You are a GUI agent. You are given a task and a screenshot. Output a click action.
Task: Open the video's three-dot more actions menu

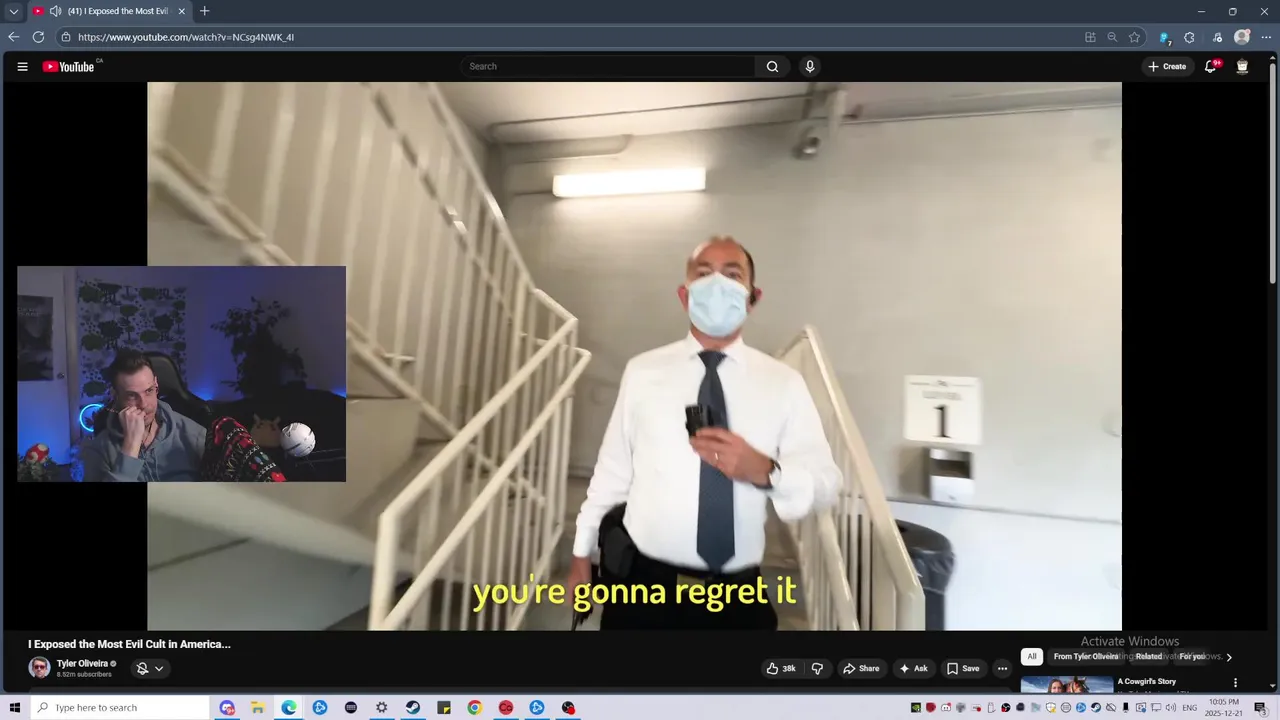(x=1002, y=669)
